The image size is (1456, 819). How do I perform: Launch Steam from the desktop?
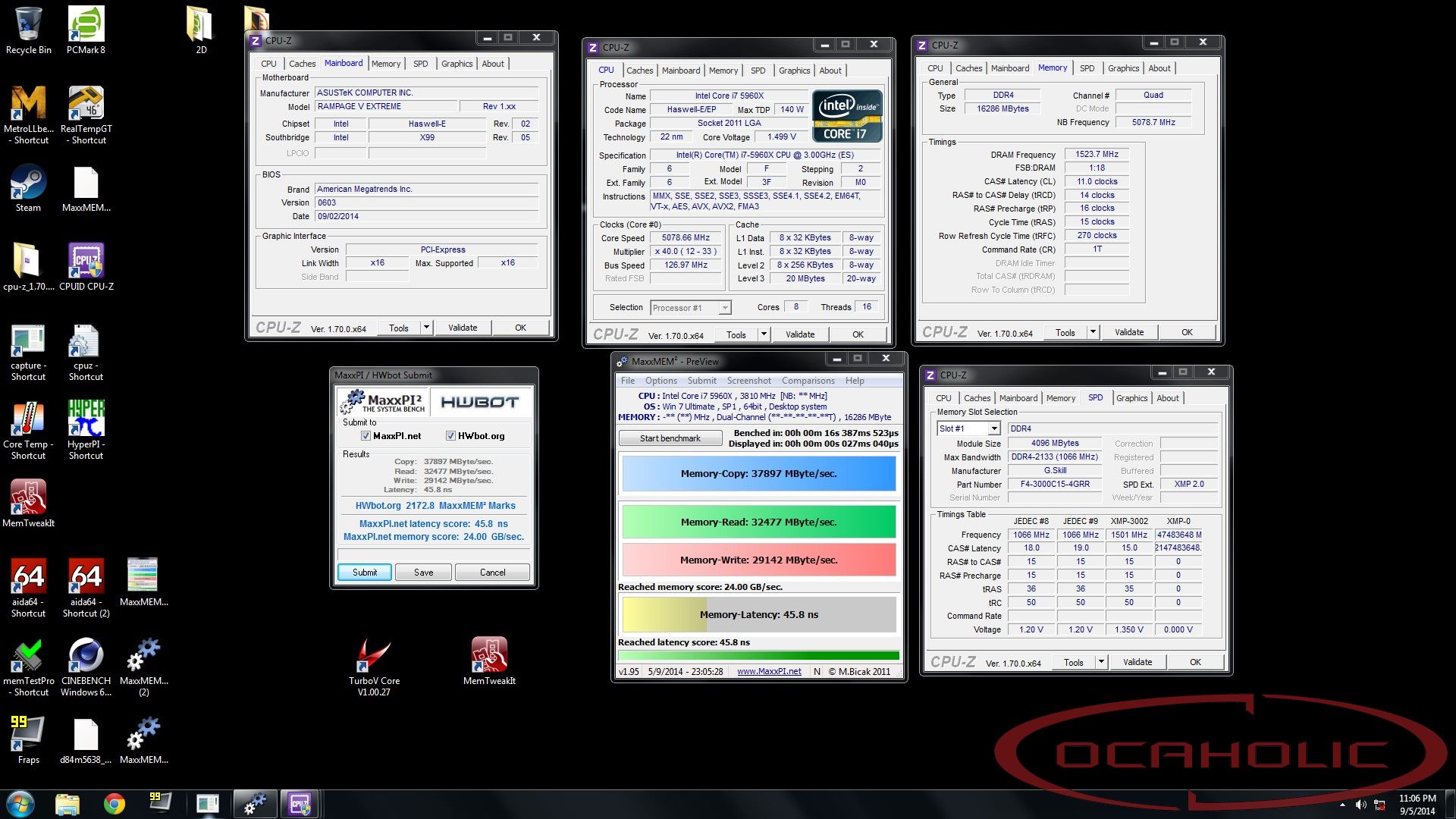[28, 189]
